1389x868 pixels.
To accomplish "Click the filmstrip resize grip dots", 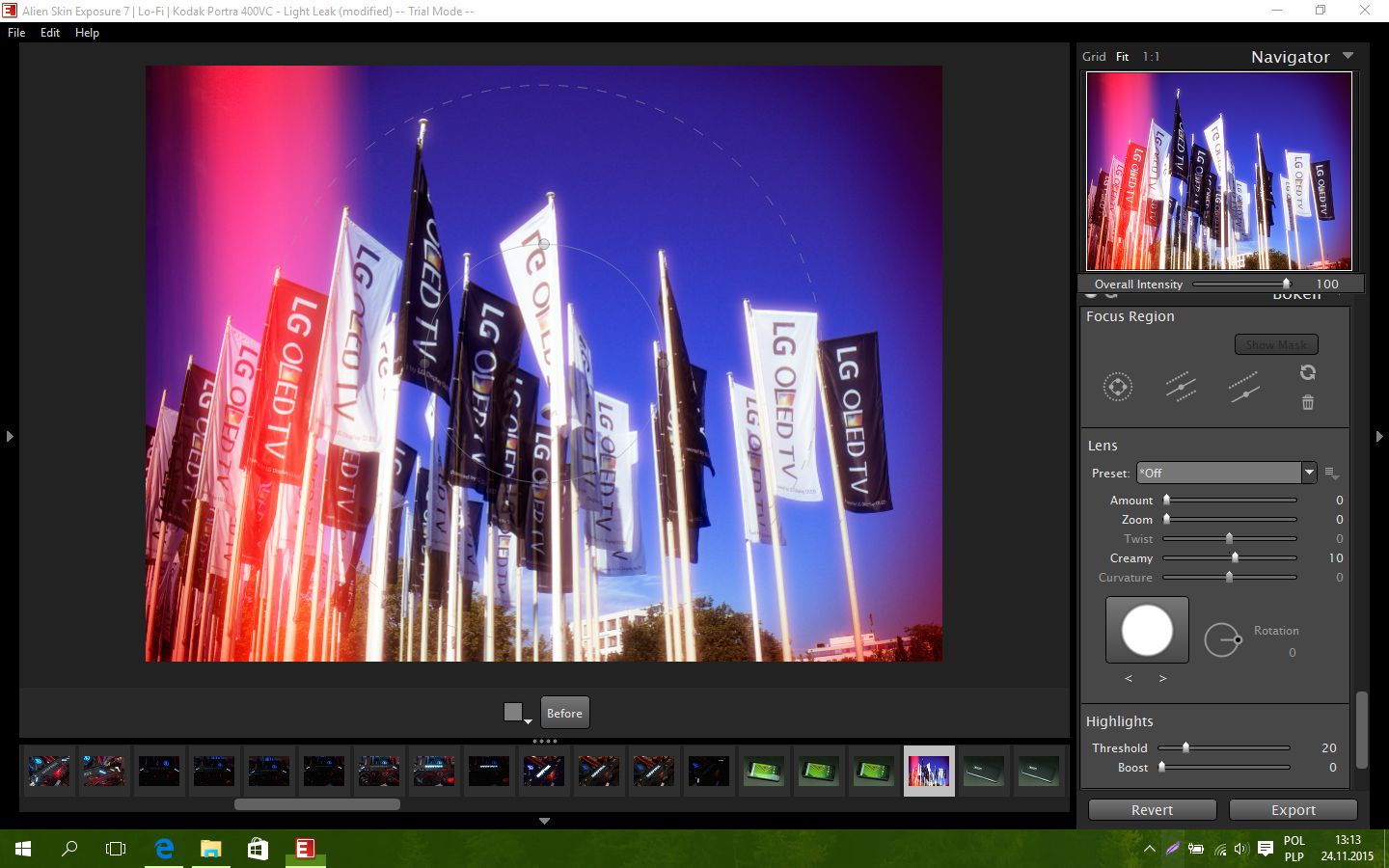I will tap(544, 741).
